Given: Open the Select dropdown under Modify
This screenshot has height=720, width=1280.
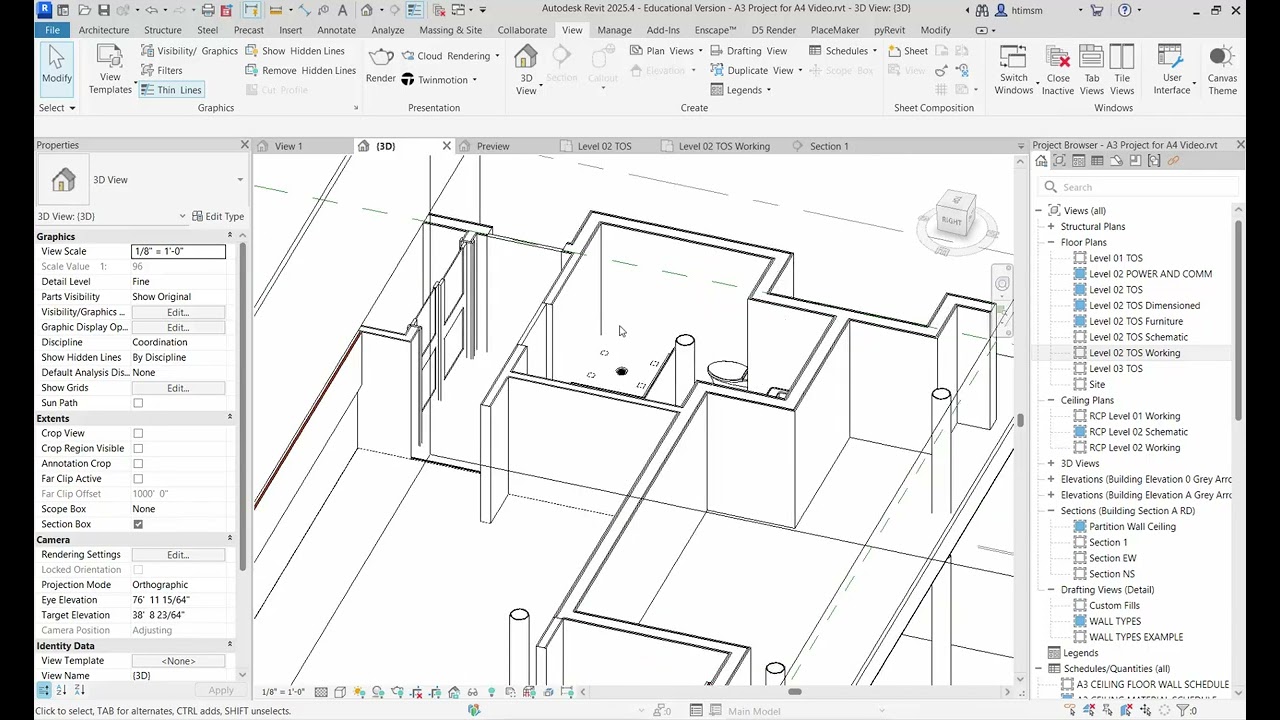Looking at the screenshot, I should pos(56,108).
